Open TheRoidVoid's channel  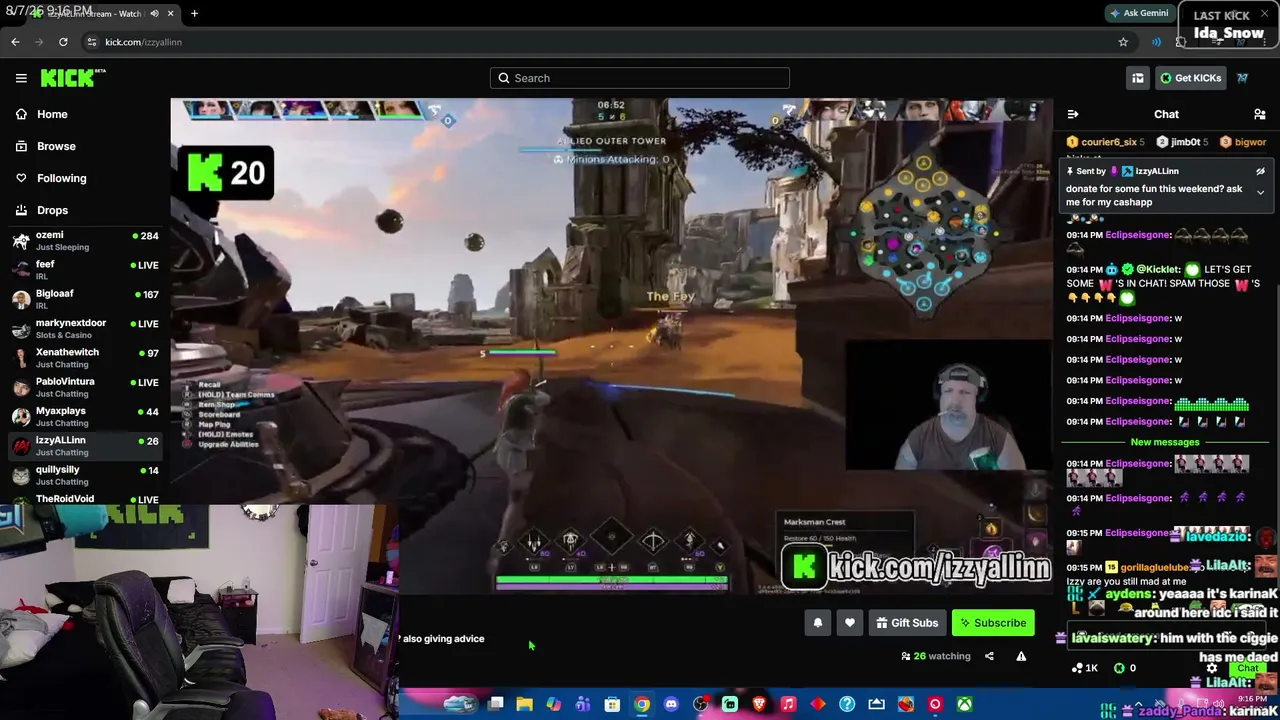(85, 499)
